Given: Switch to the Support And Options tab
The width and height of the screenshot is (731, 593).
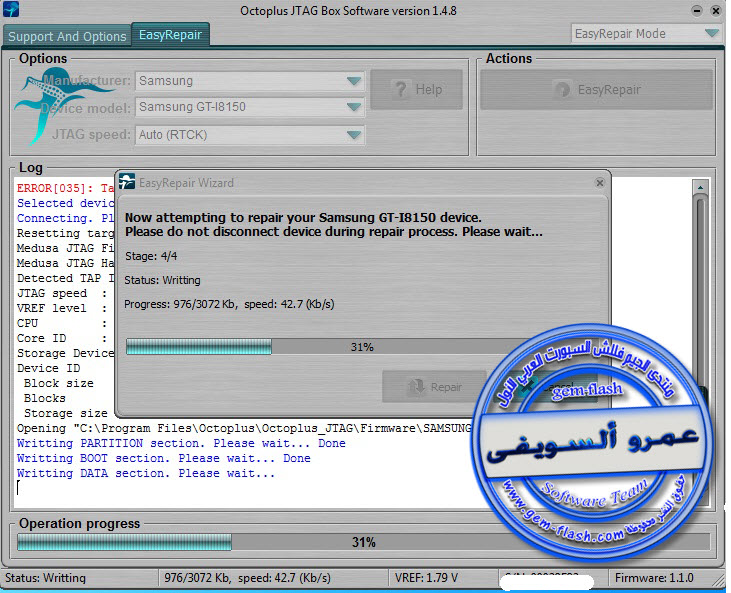Looking at the screenshot, I should pyautogui.click(x=67, y=36).
